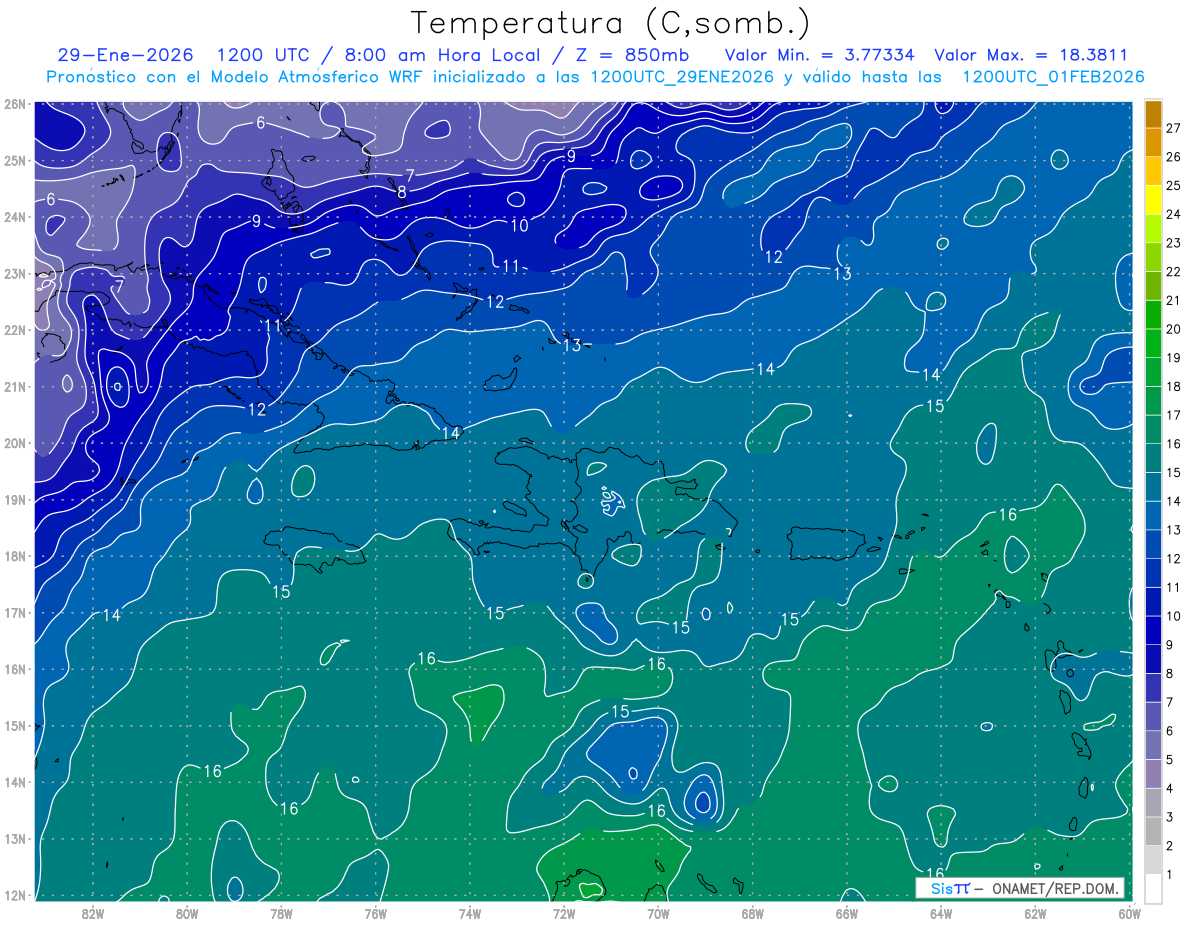Screen dimensions: 1200x927
Task: Click the '12N' latitude axis label
Action: (x=14, y=895)
